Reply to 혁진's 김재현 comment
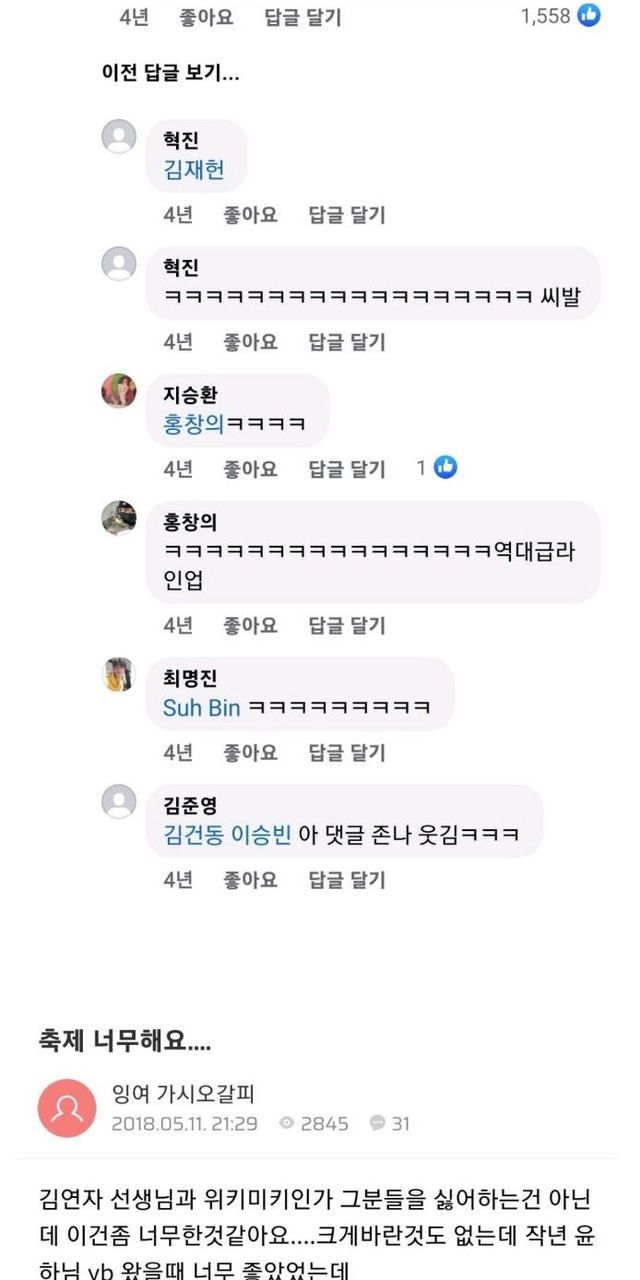This screenshot has width=640, height=1280. click(346, 215)
